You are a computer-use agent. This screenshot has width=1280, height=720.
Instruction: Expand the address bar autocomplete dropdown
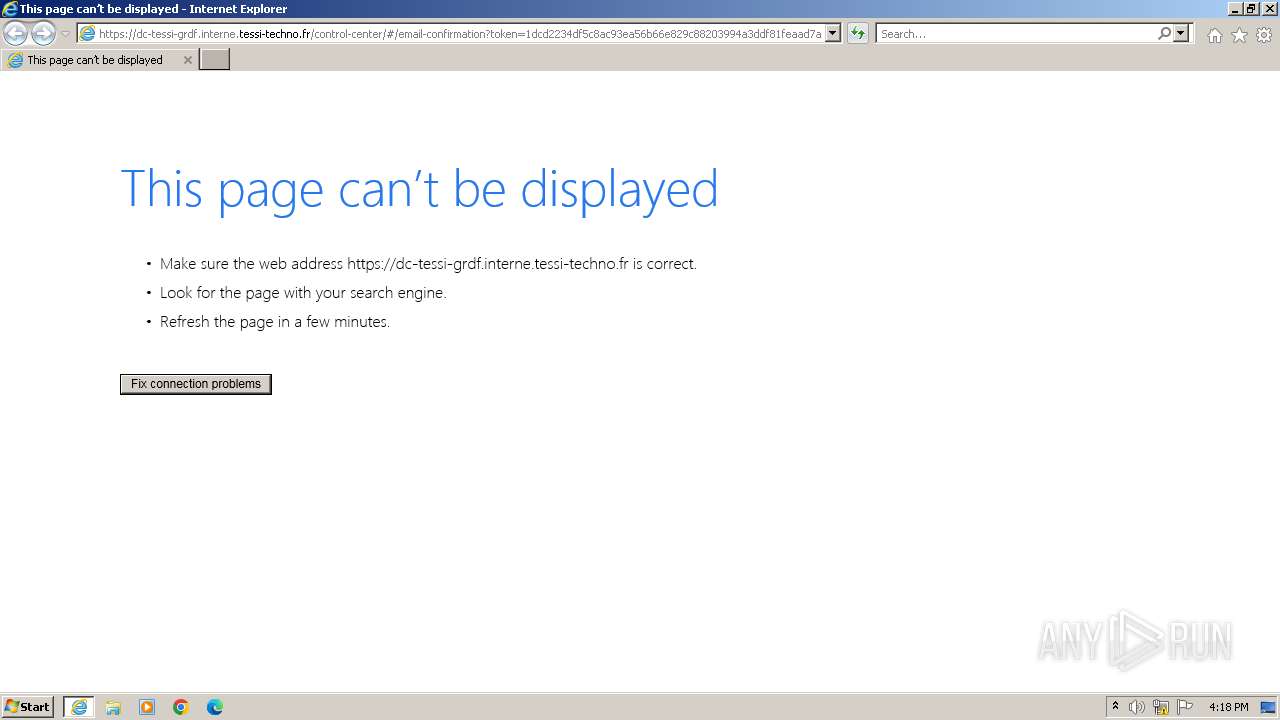coord(833,33)
